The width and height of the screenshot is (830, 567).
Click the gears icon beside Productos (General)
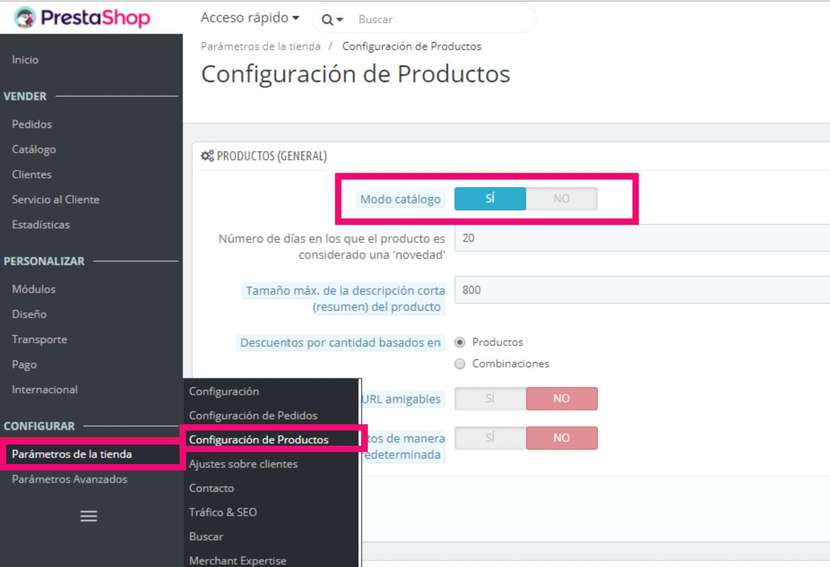pyautogui.click(x=207, y=156)
